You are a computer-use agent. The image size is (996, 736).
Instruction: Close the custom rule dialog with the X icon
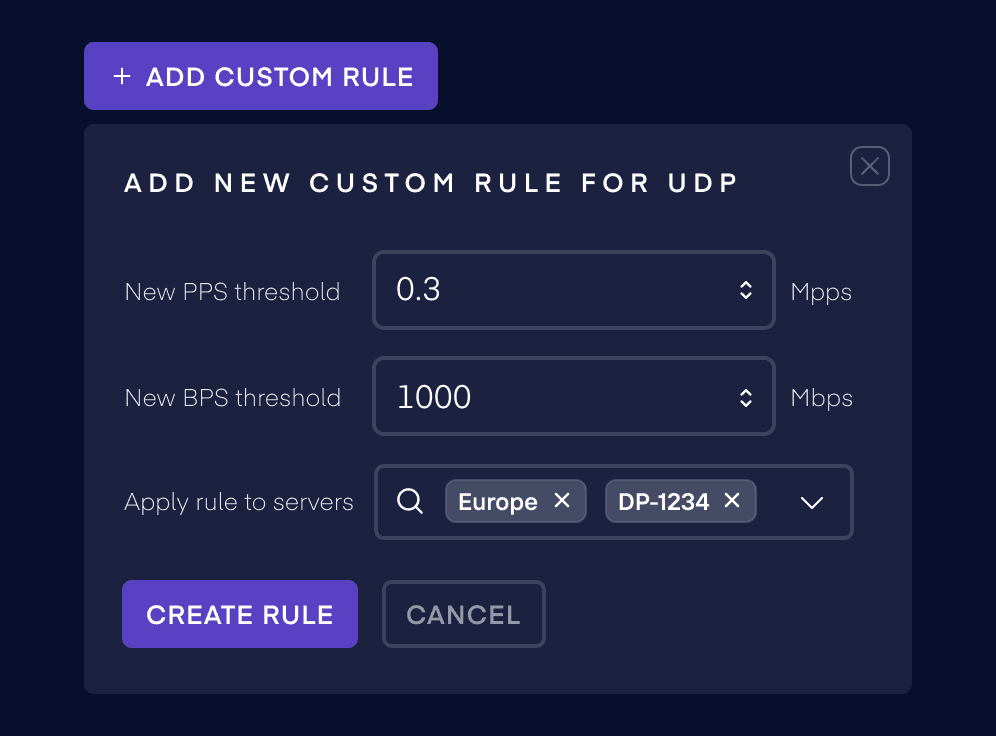click(x=869, y=166)
